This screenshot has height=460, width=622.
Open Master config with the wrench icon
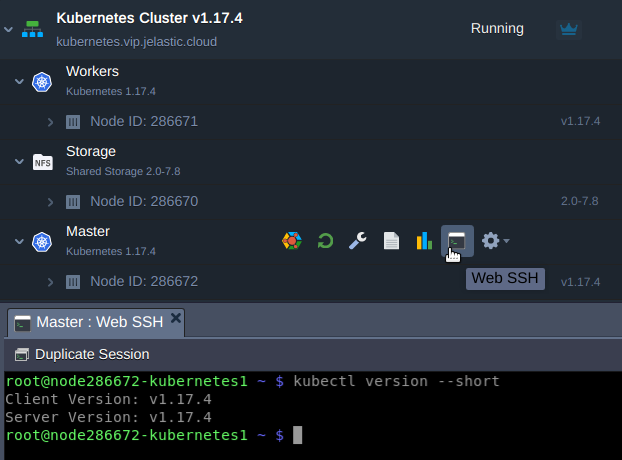358,241
